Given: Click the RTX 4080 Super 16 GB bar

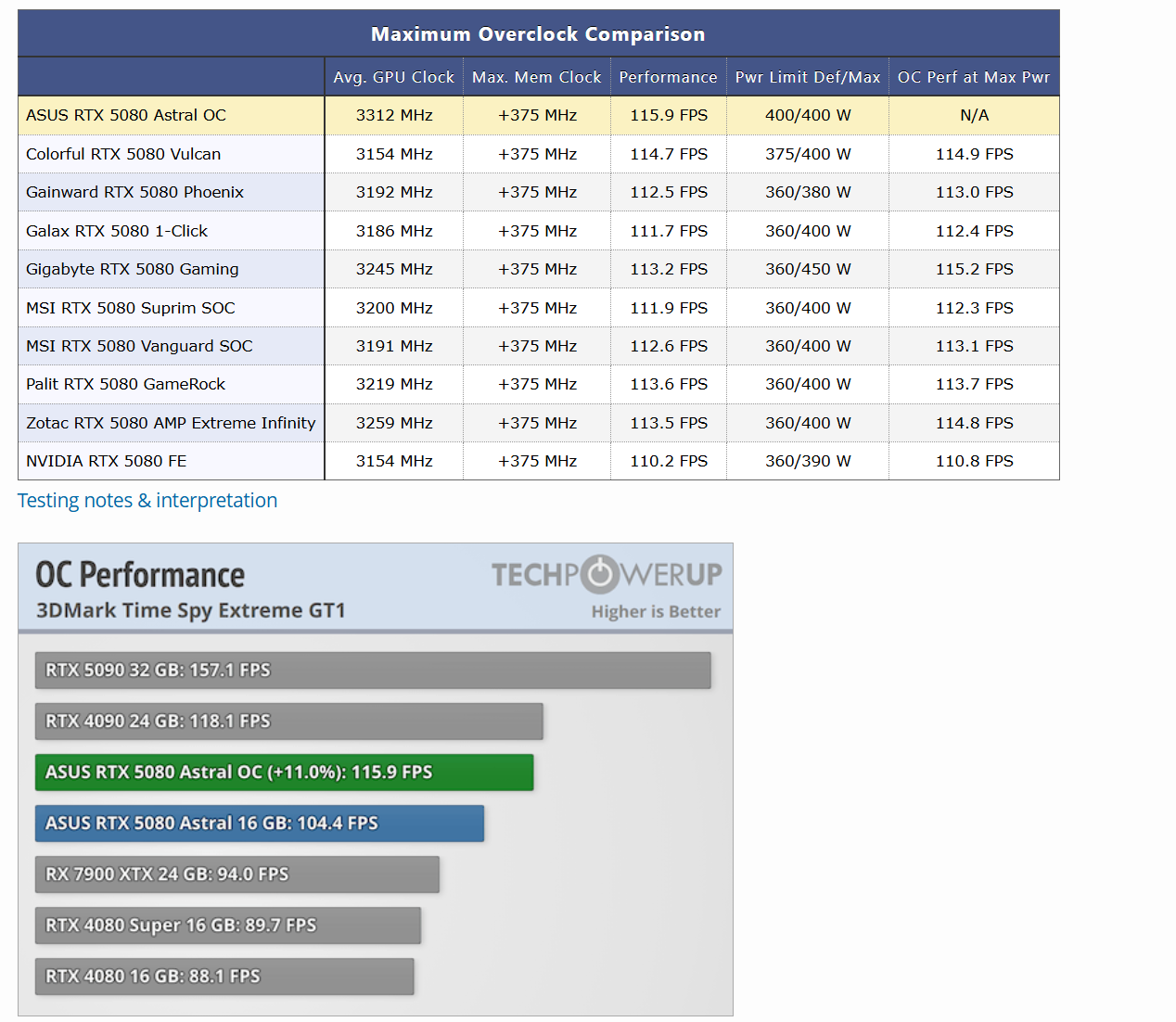Looking at the screenshot, I should tap(227, 926).
